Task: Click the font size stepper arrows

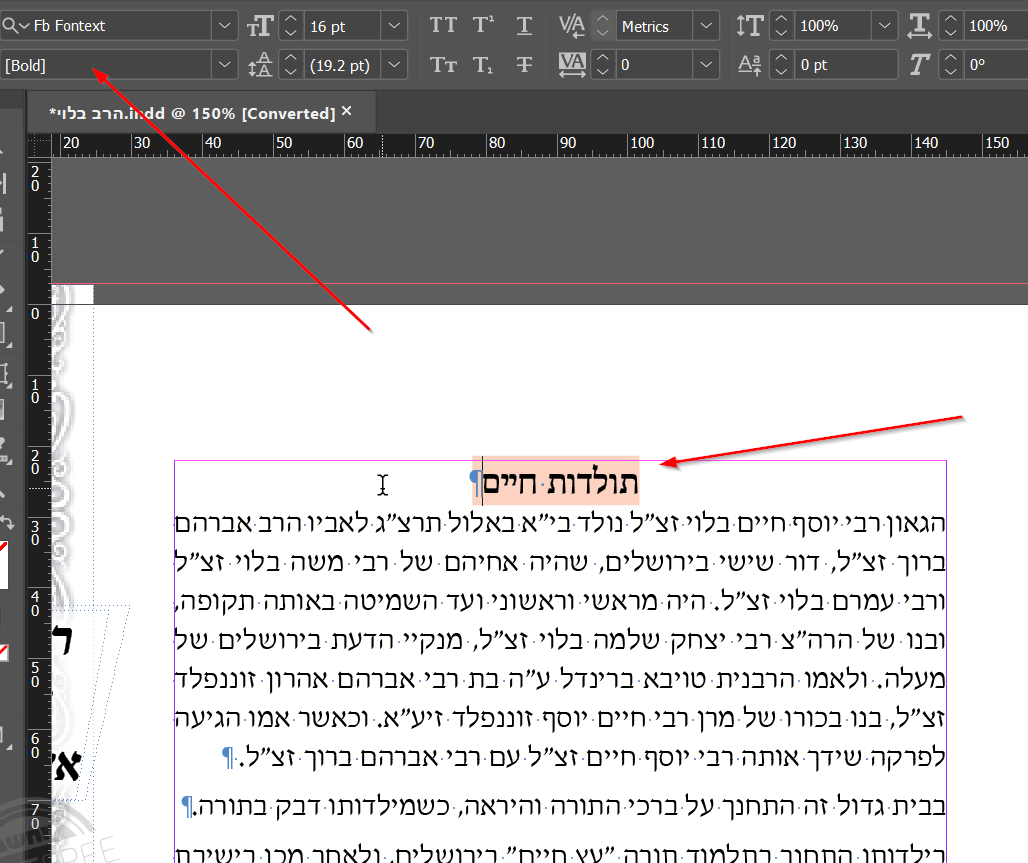Action: click(x=291, y=26)
